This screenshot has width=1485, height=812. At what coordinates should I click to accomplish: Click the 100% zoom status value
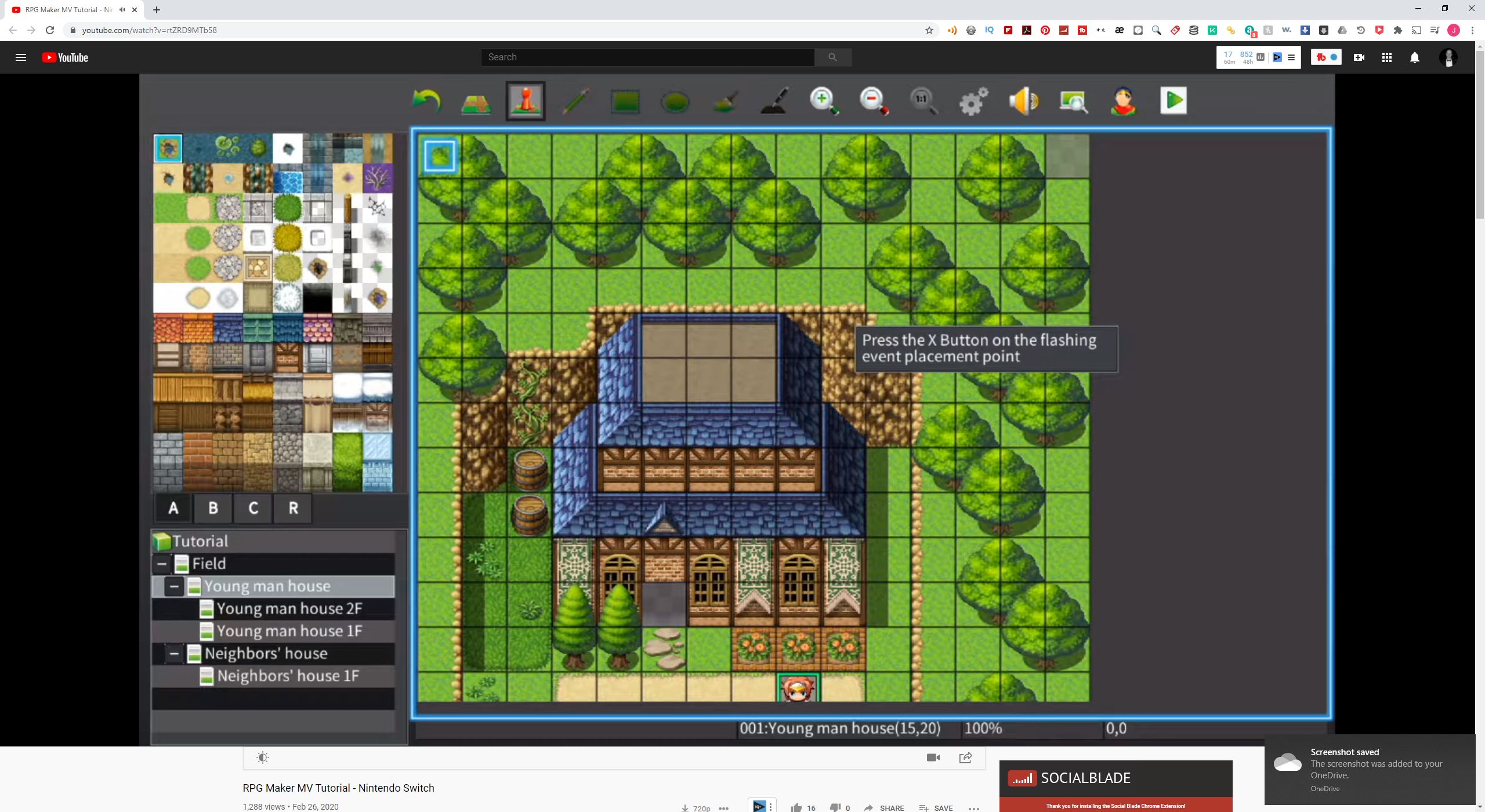983,728
